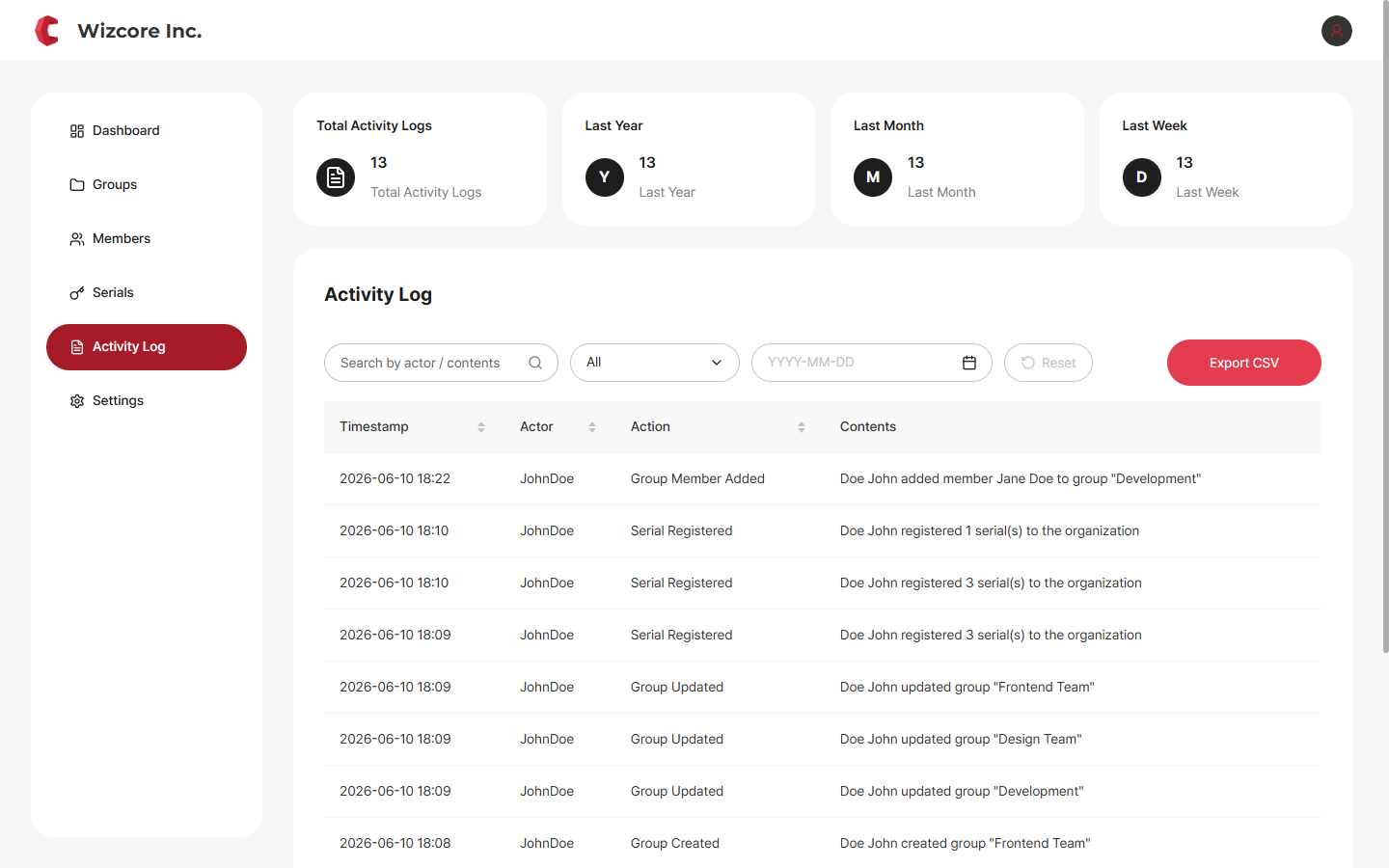Click the Reset filters button
Image resolution: width=1389 pixels, height=868 pixels.
point(1049,363)
